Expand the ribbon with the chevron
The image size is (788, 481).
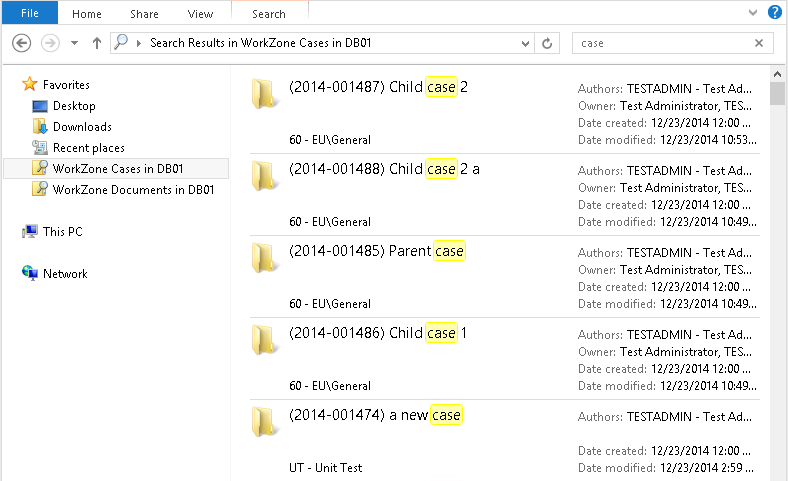coord(753,13)
